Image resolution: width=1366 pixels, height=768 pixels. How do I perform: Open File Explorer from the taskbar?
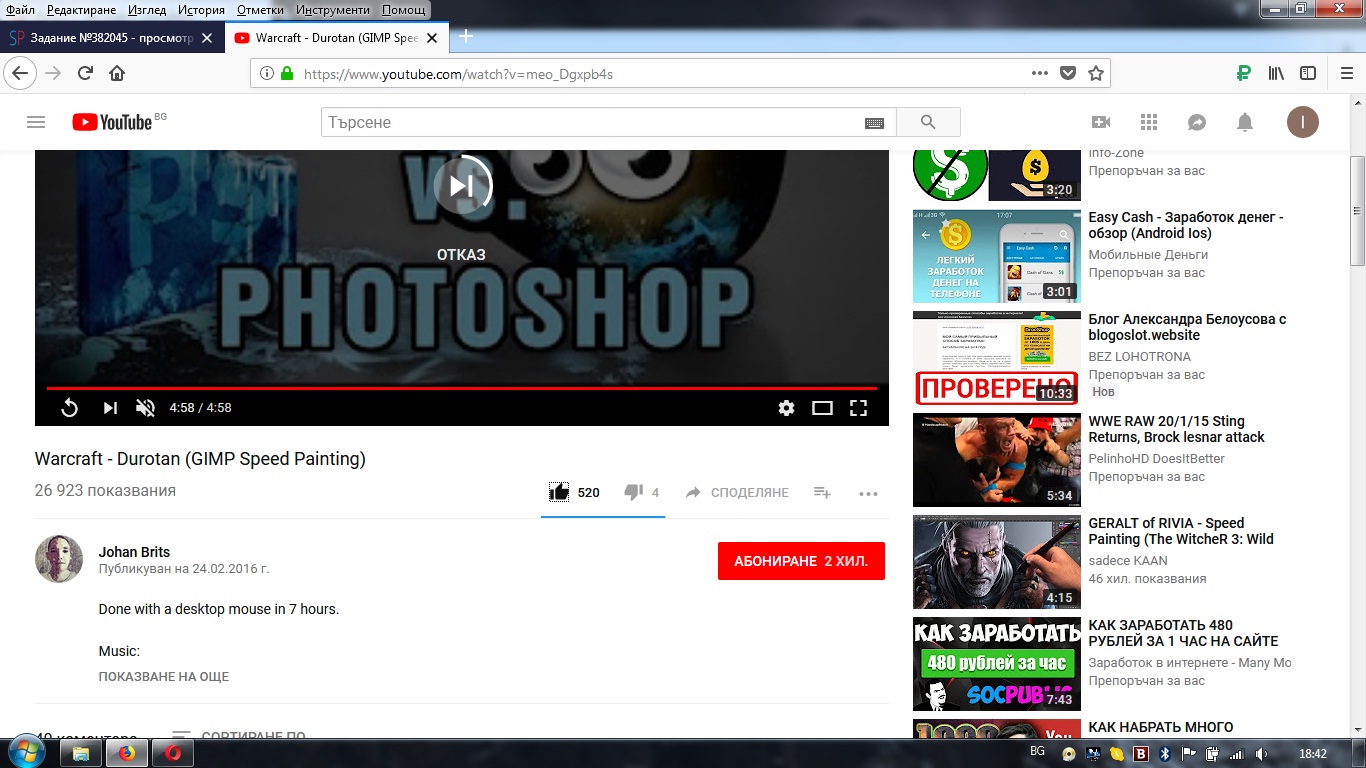coord(81,753)
